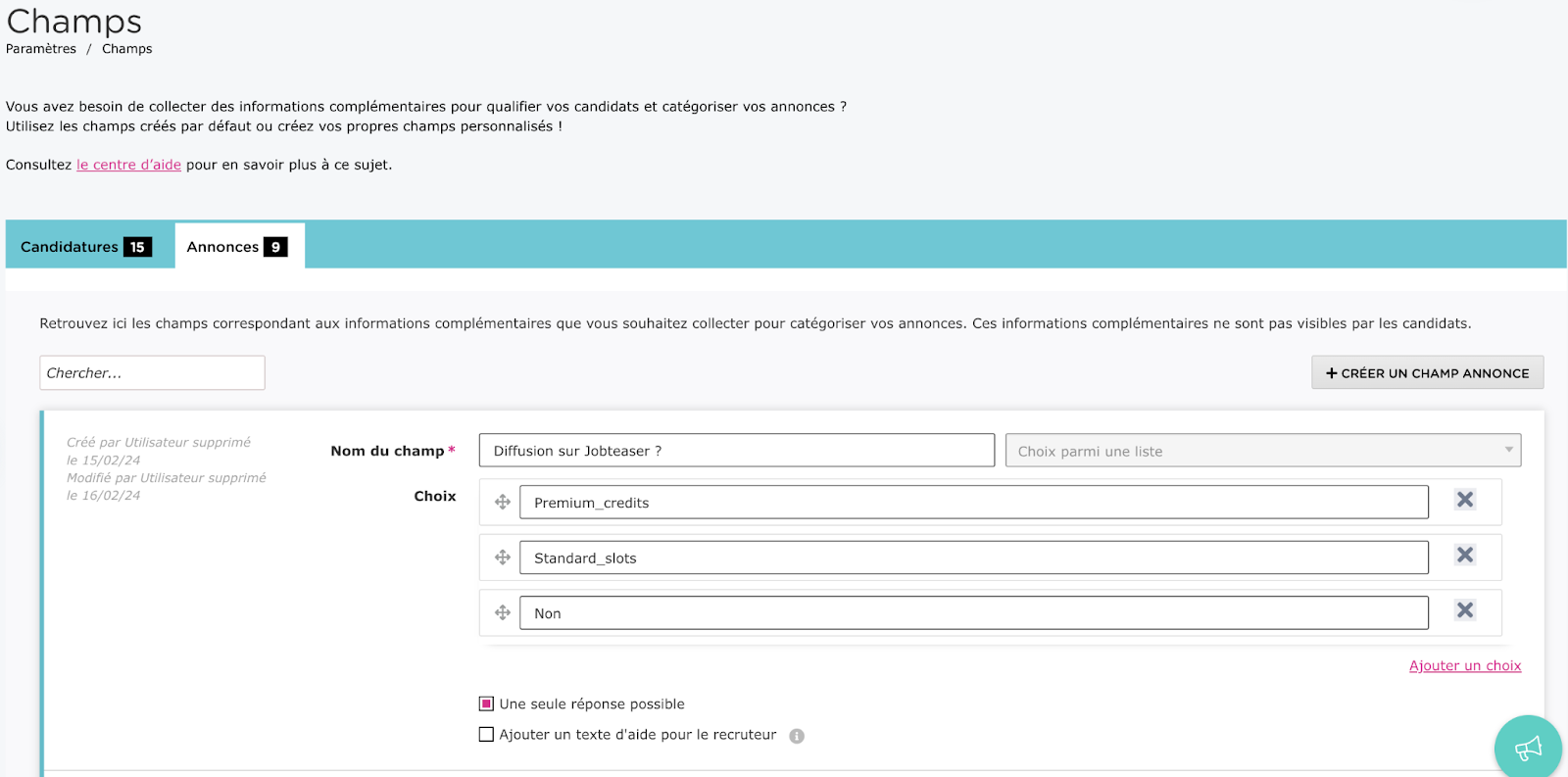The width and height of the screenshot is (1568, 777).
Task: Click the 'Modifié par Utilisateur supprimé' text
Action: click(x=167, y=478)
